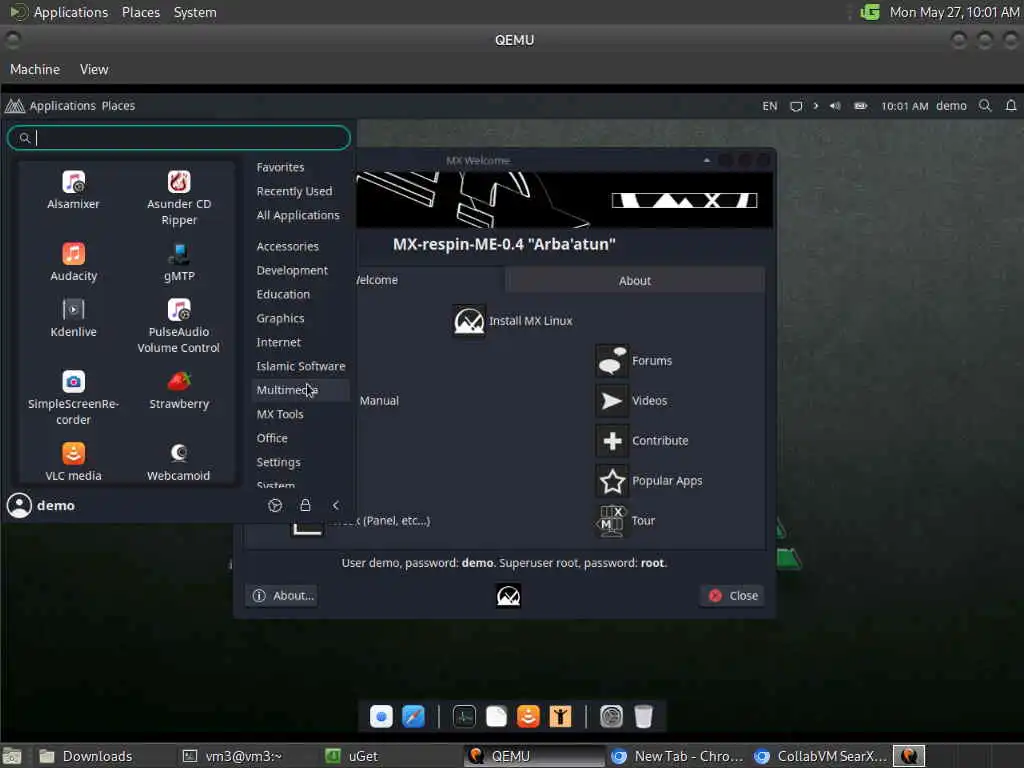1024x768 pixels.
Task: Click the Contribute plus icon
Action: (612, 441)
